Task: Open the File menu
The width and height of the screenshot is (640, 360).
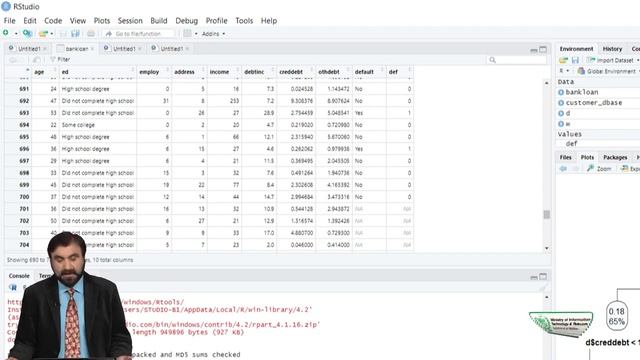Action: (9, 20)
